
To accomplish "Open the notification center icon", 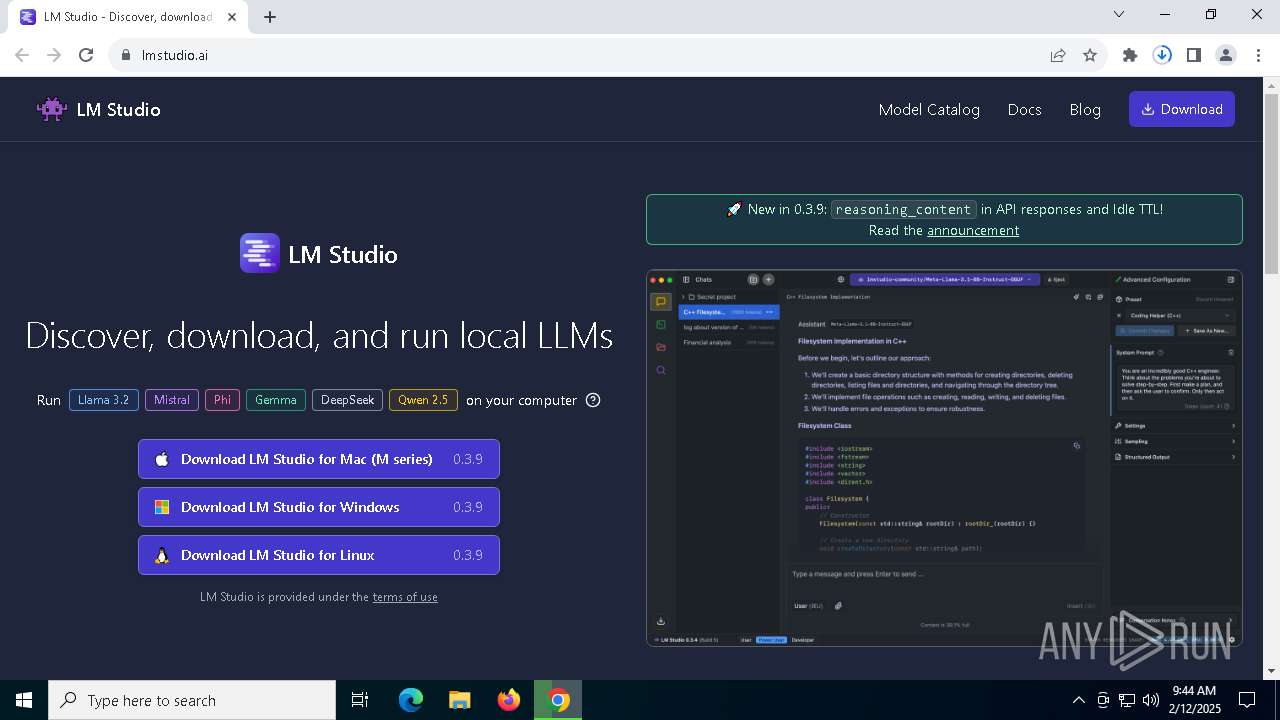I will (1247, 700).
